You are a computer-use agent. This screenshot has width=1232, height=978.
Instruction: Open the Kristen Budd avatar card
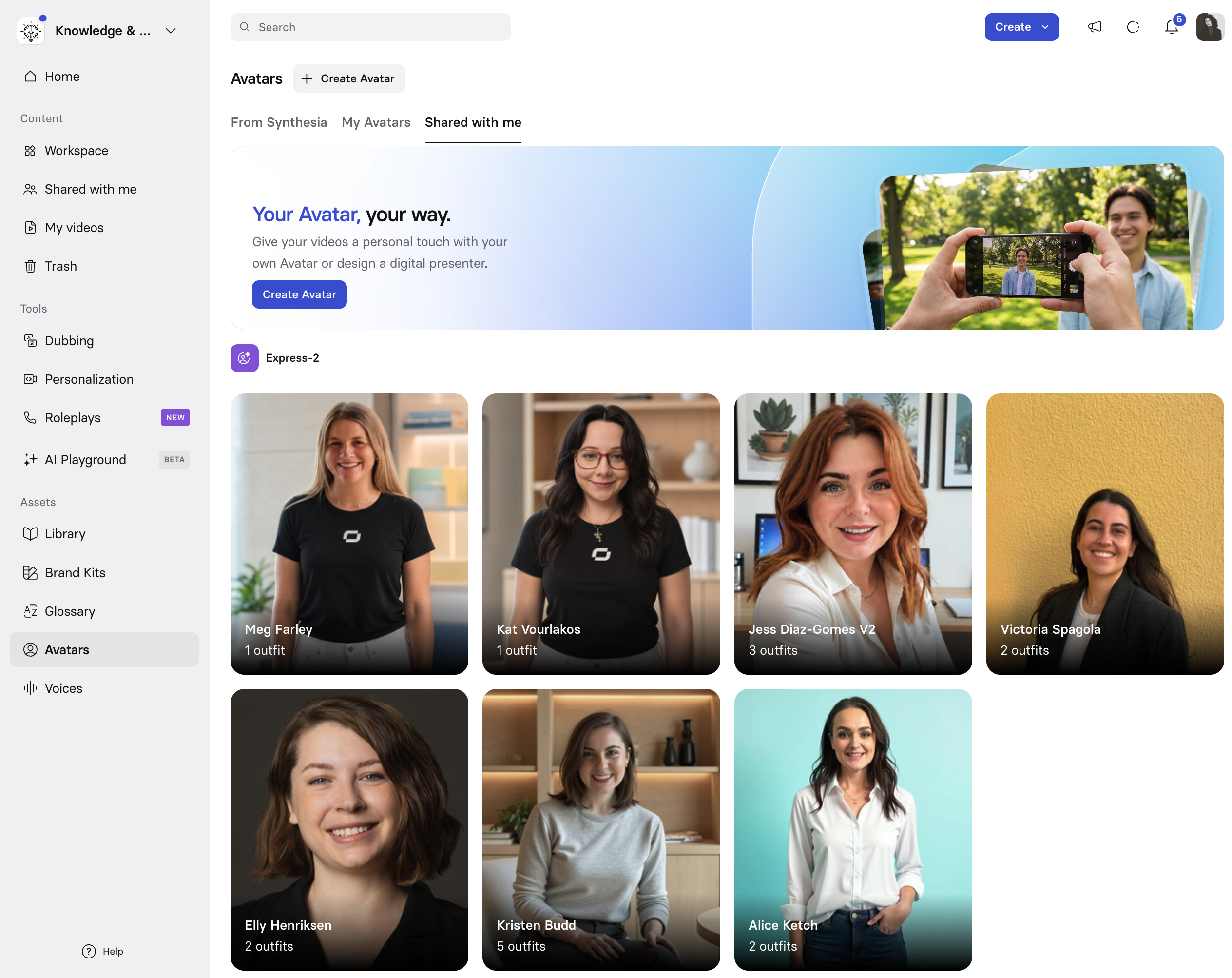coord(601,829)
